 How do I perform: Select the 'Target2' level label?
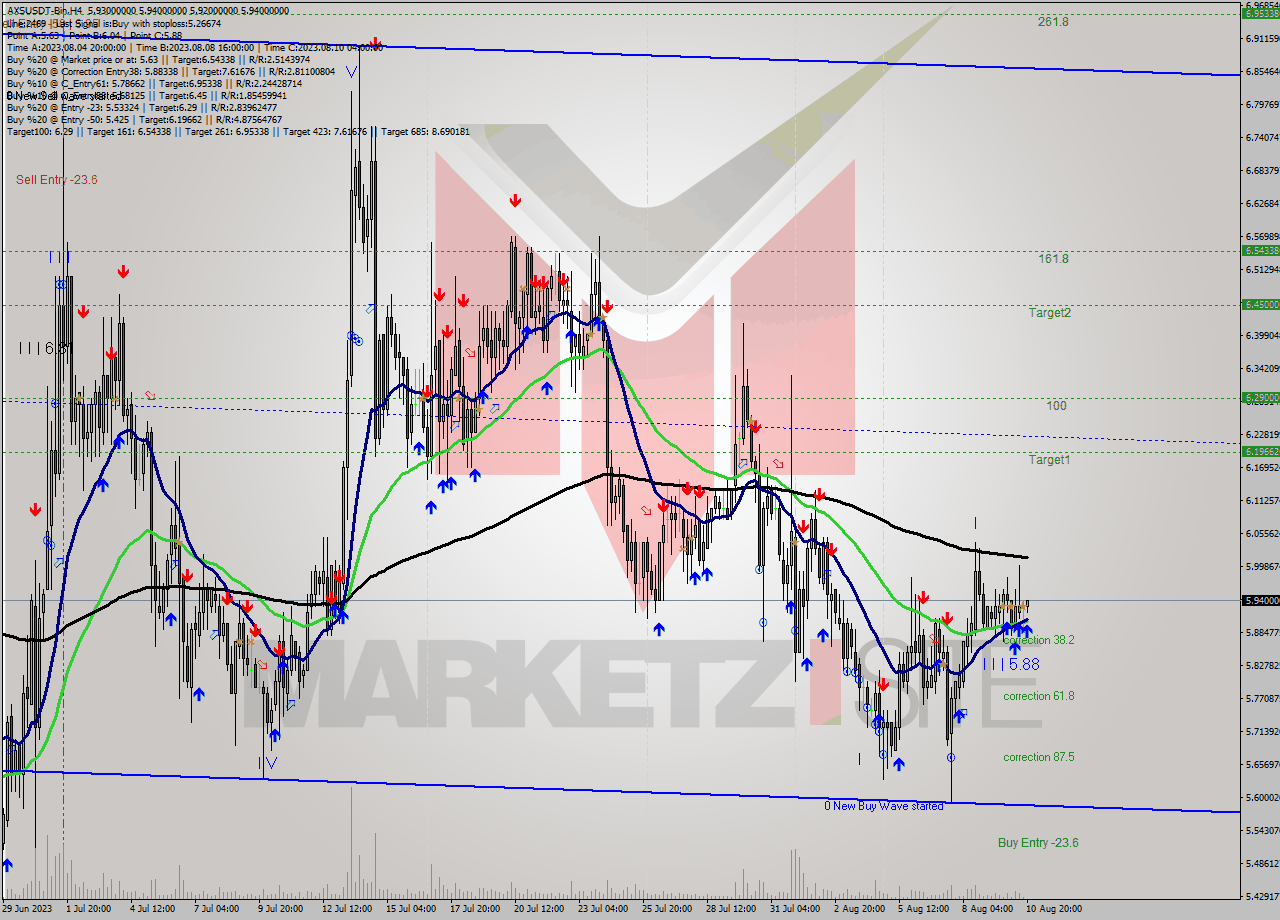[1050, 313]
